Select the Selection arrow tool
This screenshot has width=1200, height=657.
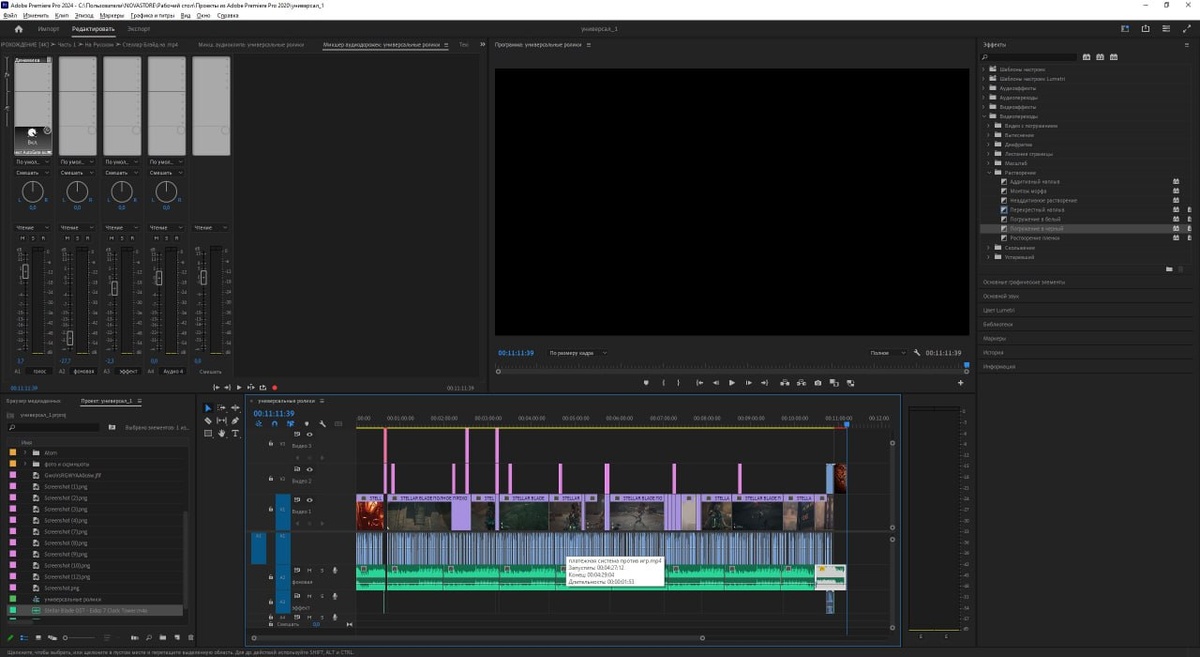(x=207, y=408)
